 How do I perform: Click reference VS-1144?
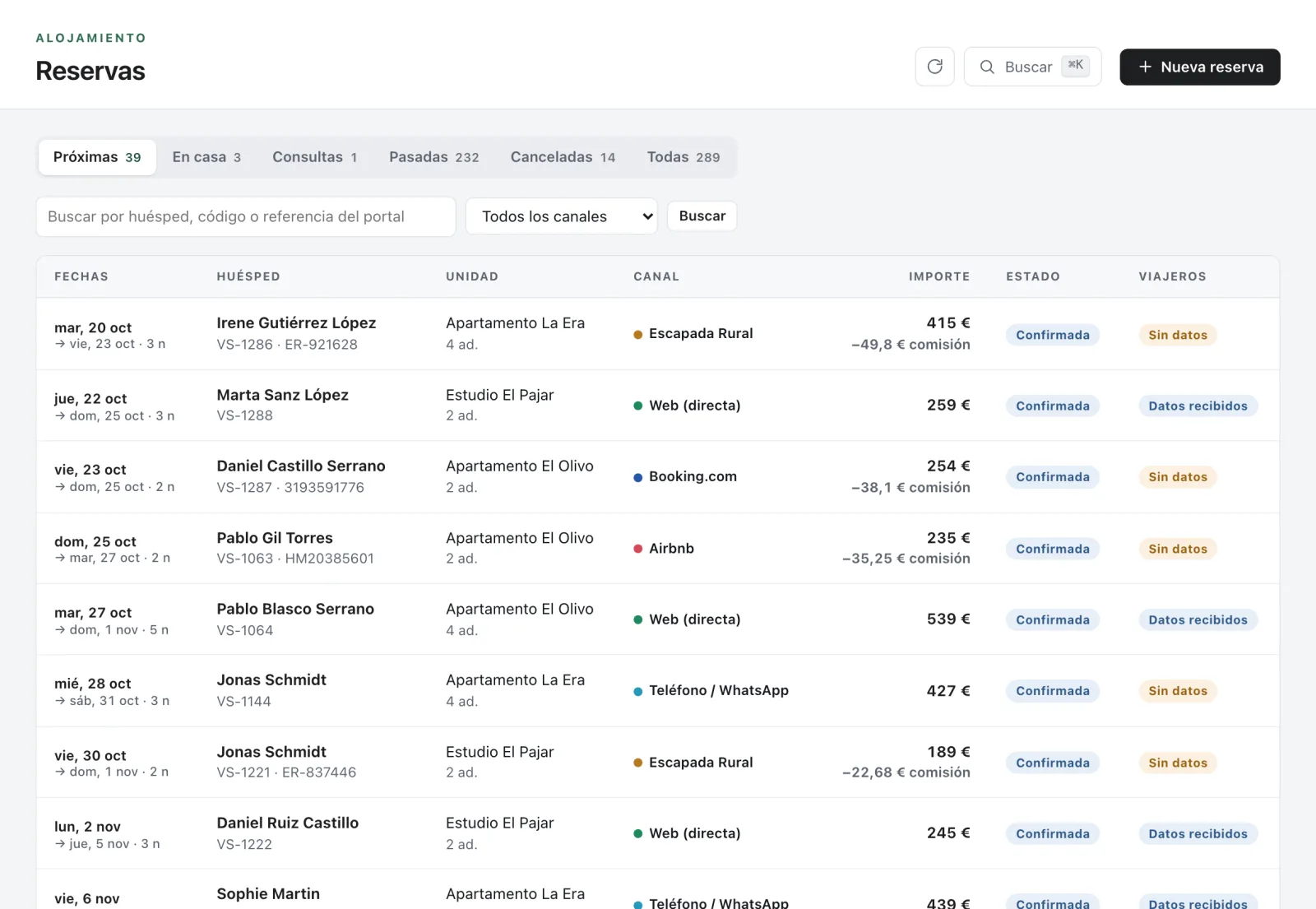click(x=243, y=701)
